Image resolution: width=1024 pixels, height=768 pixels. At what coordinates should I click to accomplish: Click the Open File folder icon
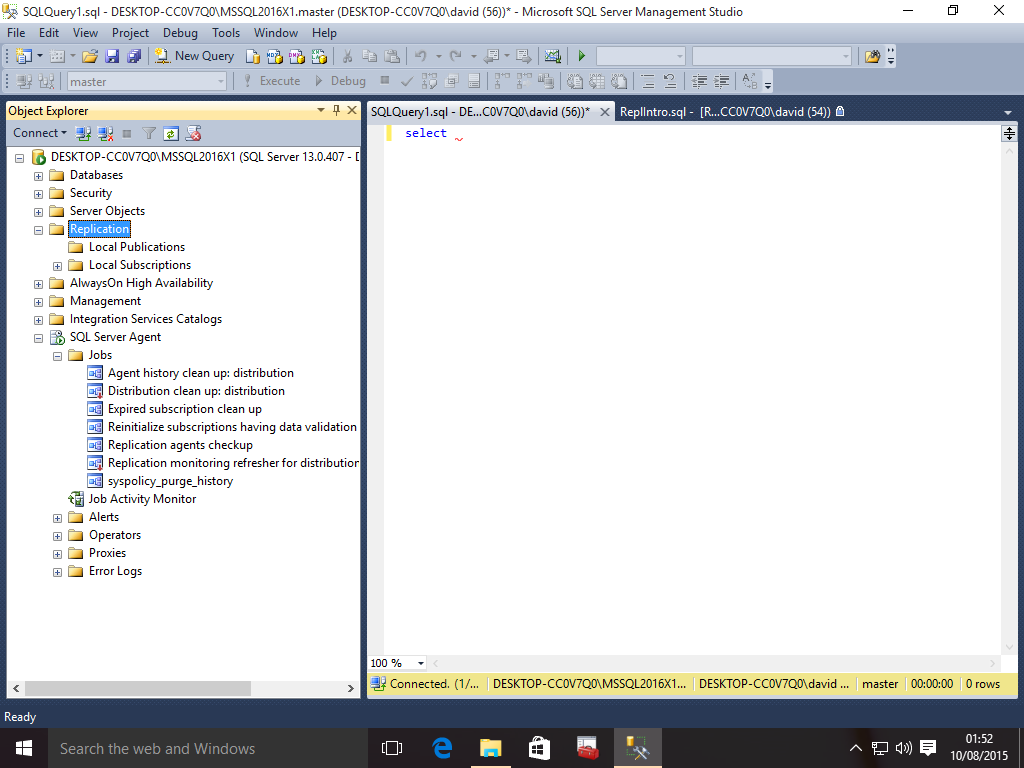point(90,56)
